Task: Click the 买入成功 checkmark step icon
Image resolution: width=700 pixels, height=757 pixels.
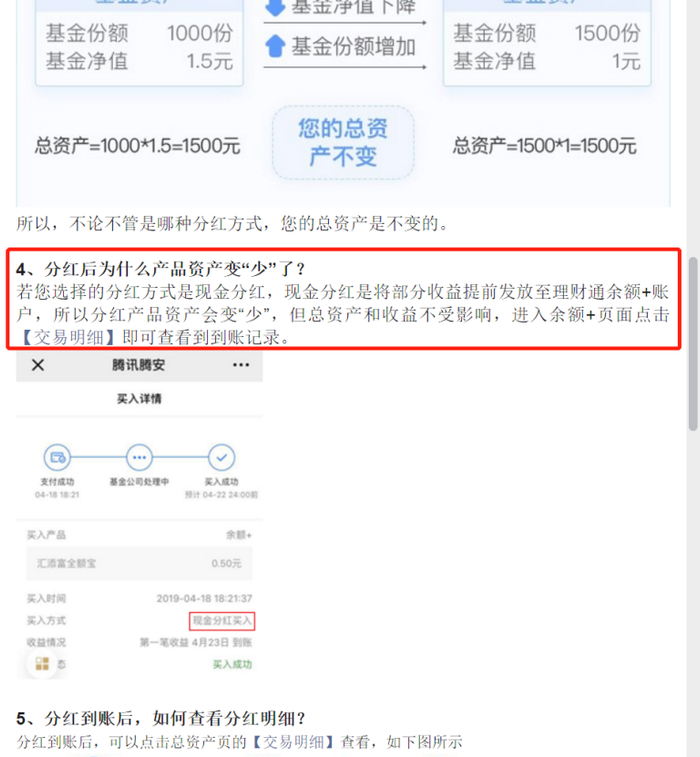Action: [x=222, y=457]
